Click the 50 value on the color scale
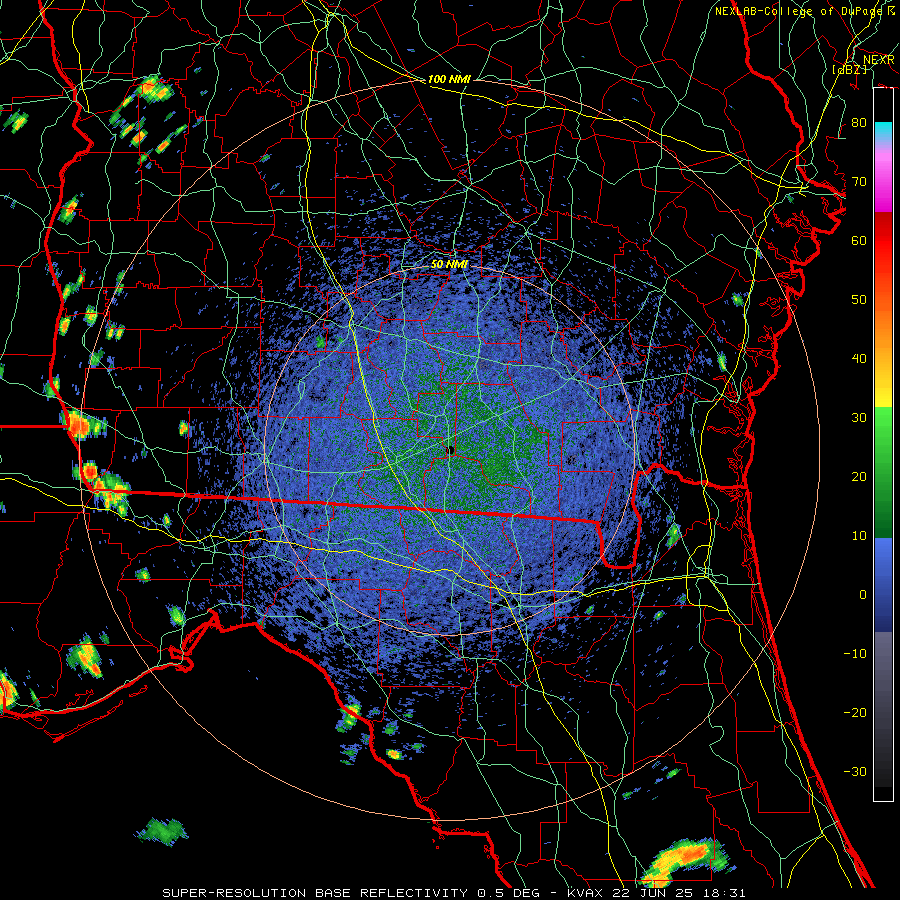This screenshot has height=900, width=900. point(859,300)
